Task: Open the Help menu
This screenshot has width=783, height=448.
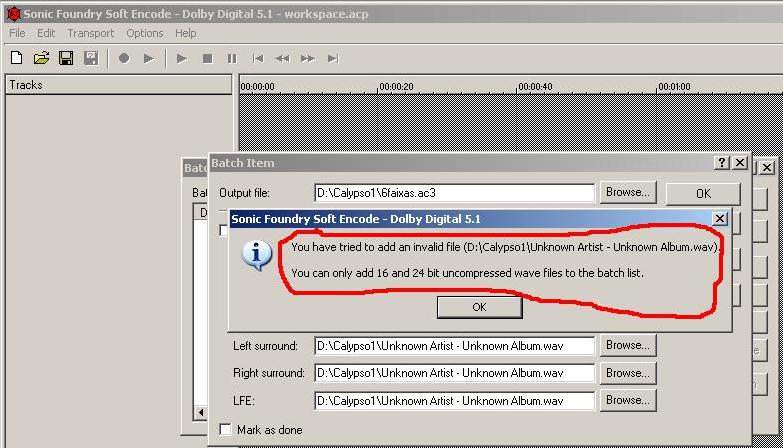Action: [185, 33]
